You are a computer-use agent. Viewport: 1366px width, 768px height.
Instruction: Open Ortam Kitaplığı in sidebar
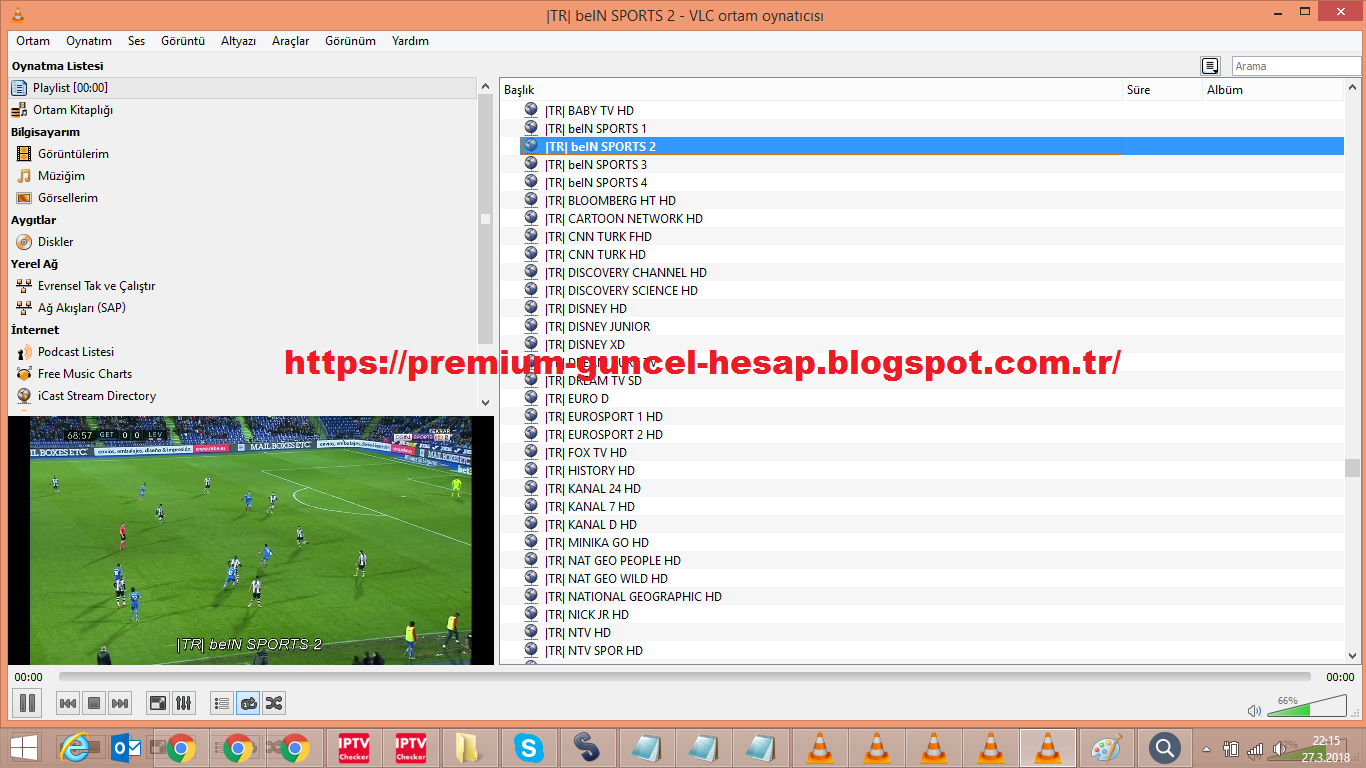tap(243, 110)
